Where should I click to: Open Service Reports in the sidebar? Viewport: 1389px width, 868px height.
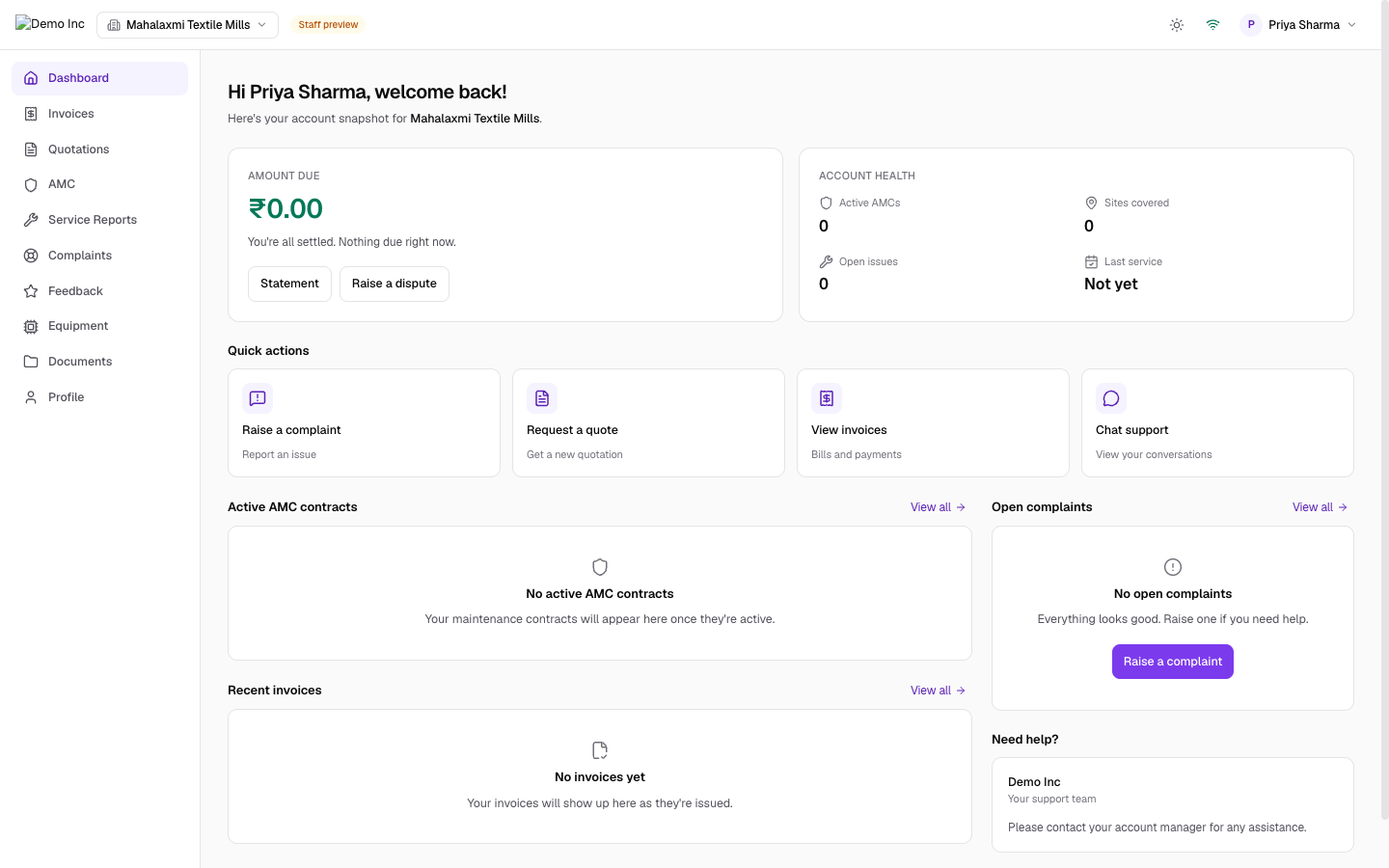[x=99, y=220]
